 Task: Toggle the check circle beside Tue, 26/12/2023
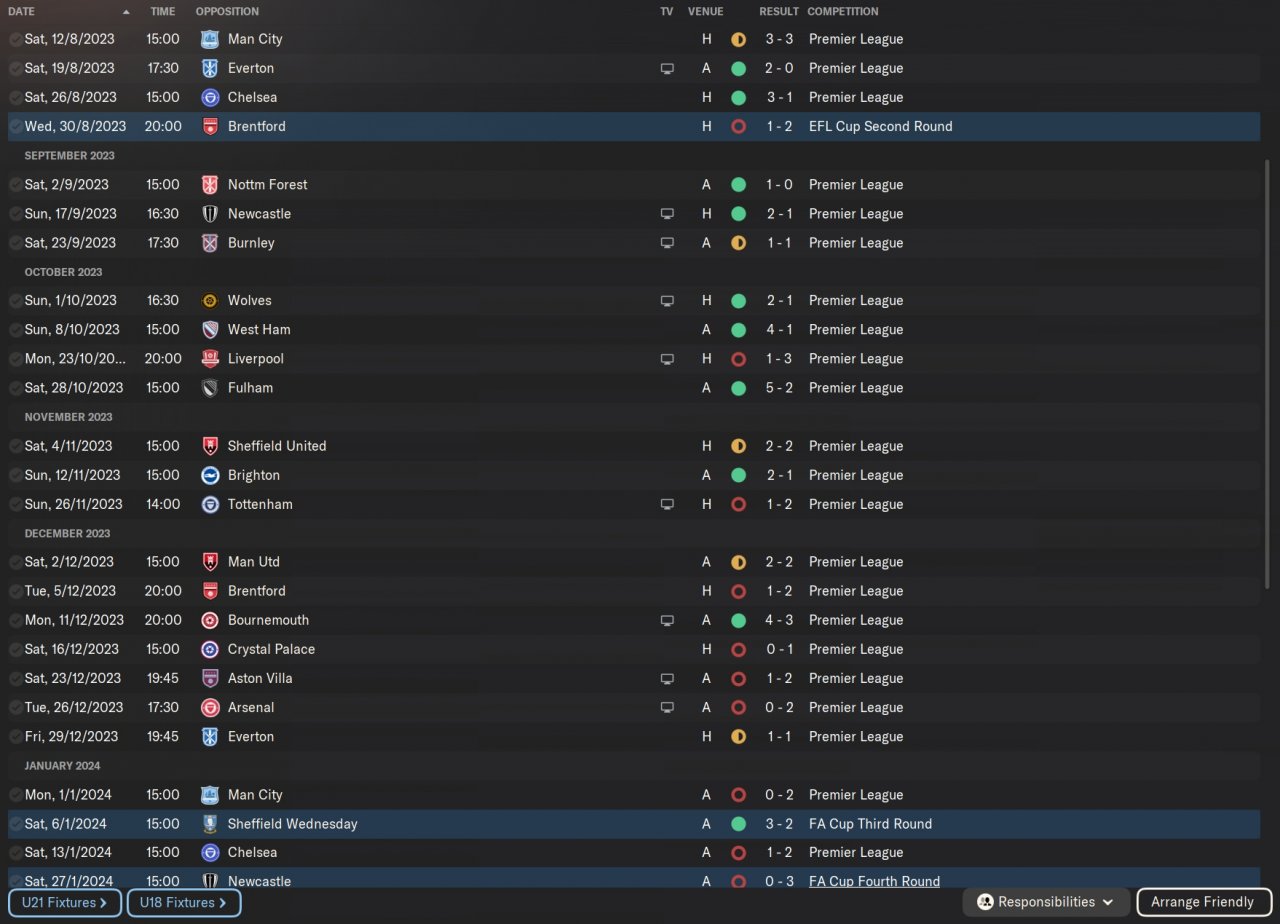tap(15, 707)
